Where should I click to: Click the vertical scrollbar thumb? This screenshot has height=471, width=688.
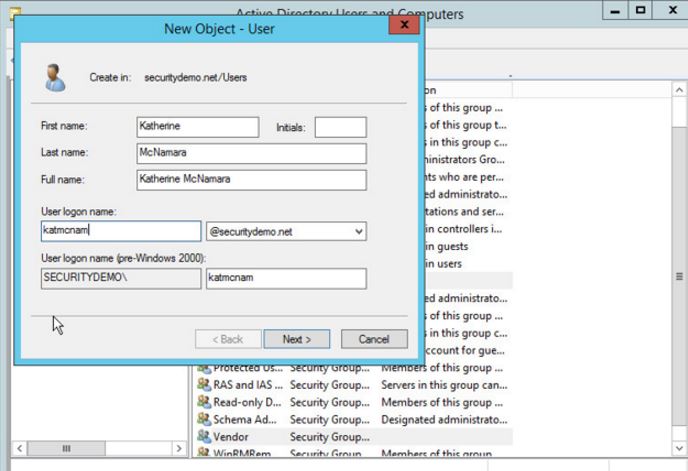[x=679, y=276]
